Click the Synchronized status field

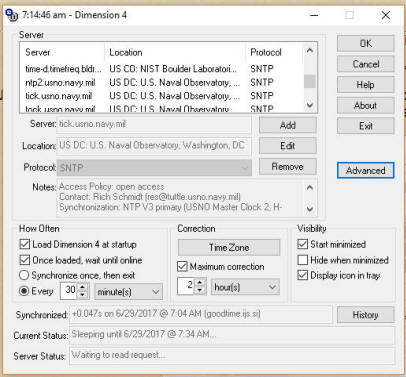click(x=201, y=314)
